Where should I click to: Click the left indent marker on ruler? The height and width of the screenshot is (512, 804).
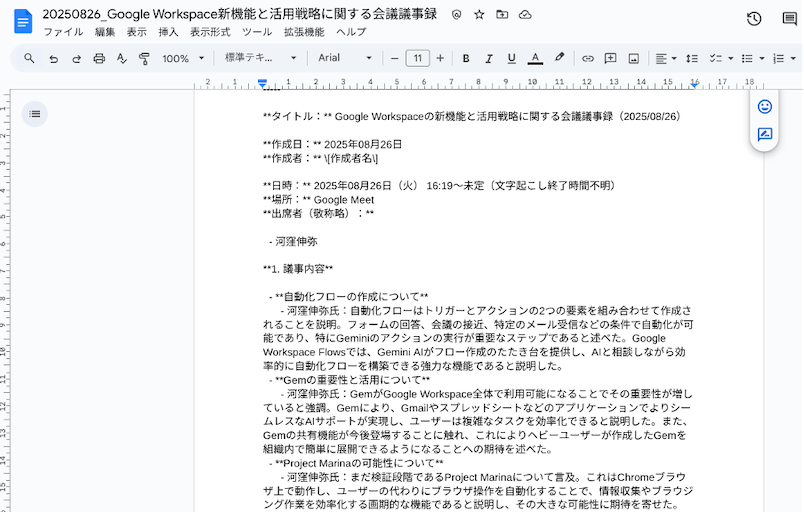pyautogui.click(x=263, y=83)
